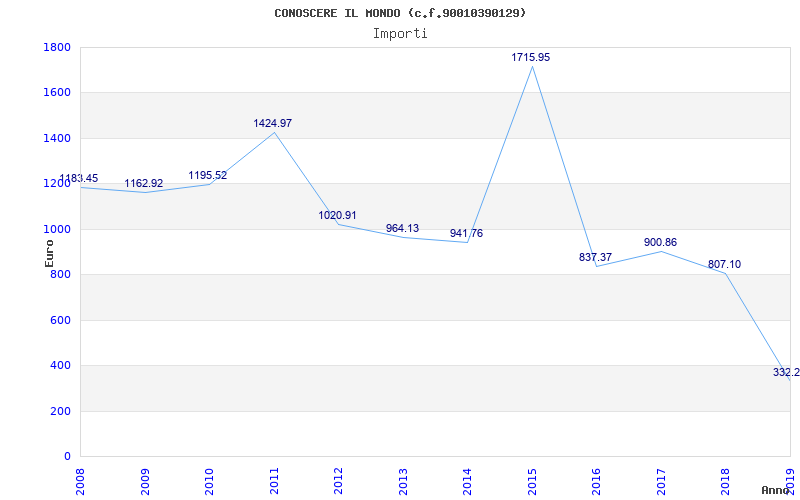Click the 2009 year axis label
The height and width of the screenshot is (500, 800).
(145, 482)
